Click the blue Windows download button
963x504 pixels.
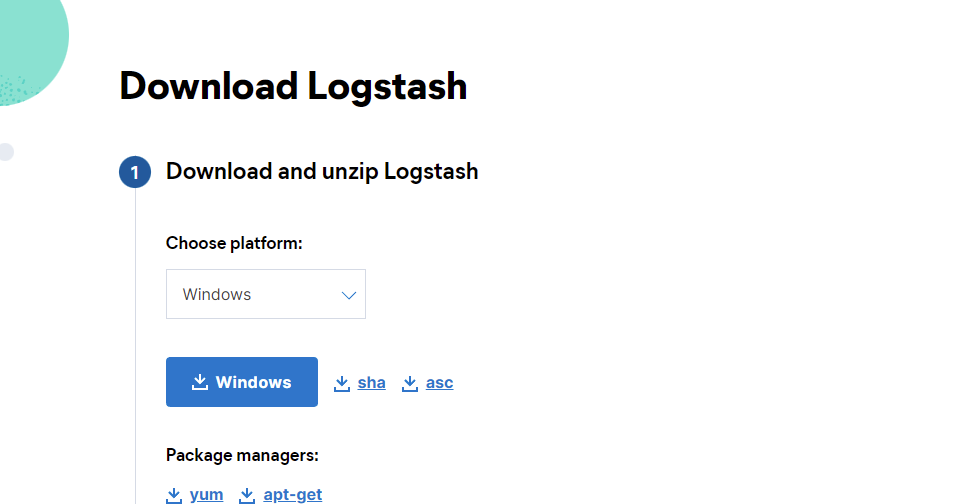242,382
